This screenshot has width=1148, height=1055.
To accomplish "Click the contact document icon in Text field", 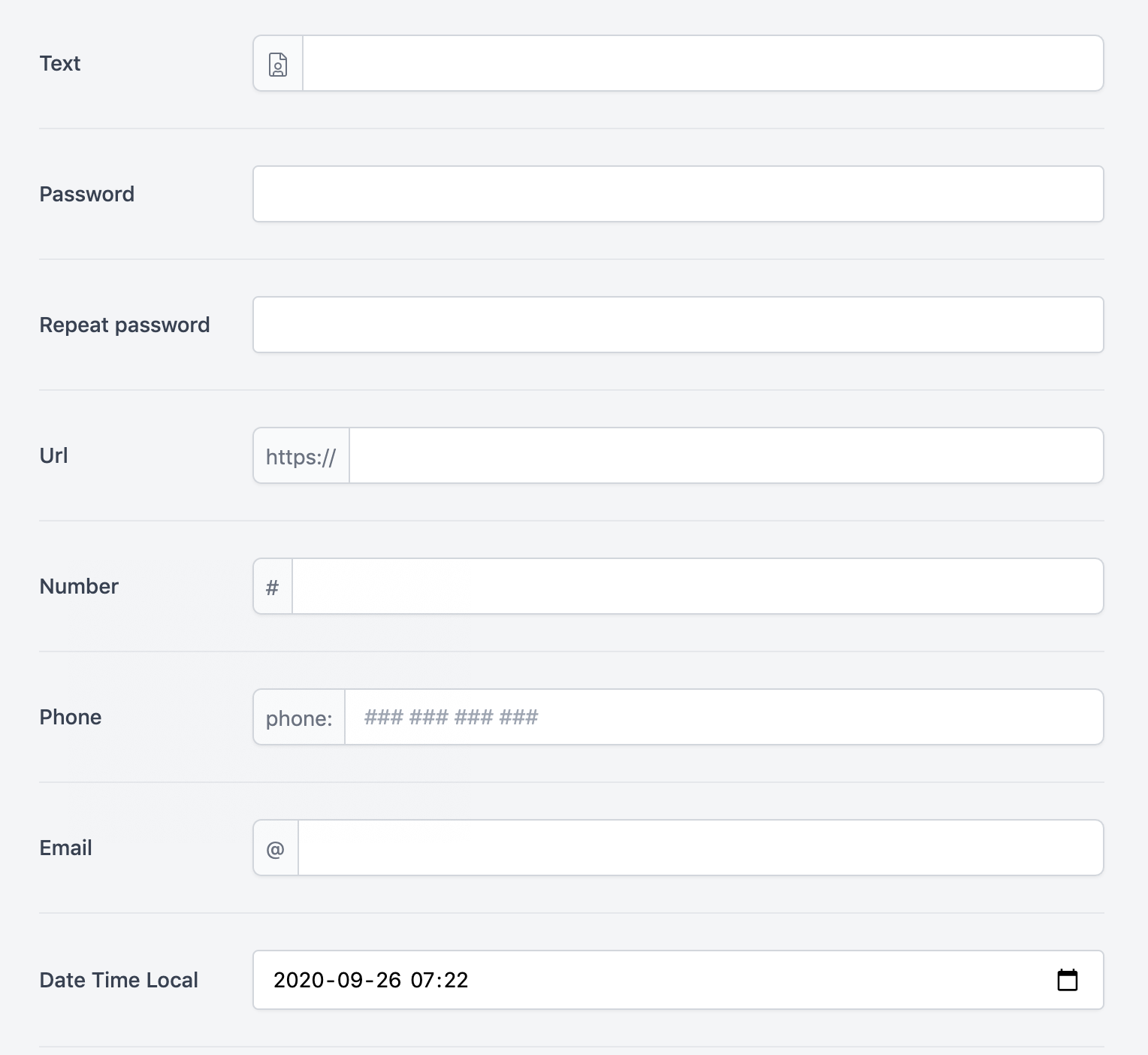I will (x=278, y=64).
